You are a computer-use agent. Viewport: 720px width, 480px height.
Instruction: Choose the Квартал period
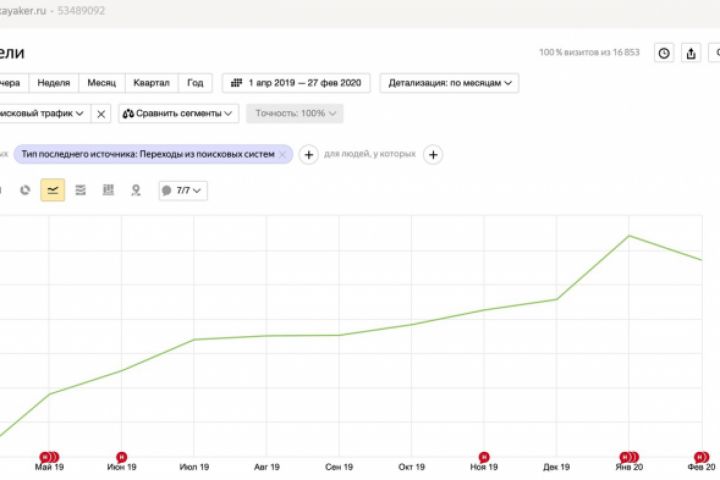click(x=151, y=83)
